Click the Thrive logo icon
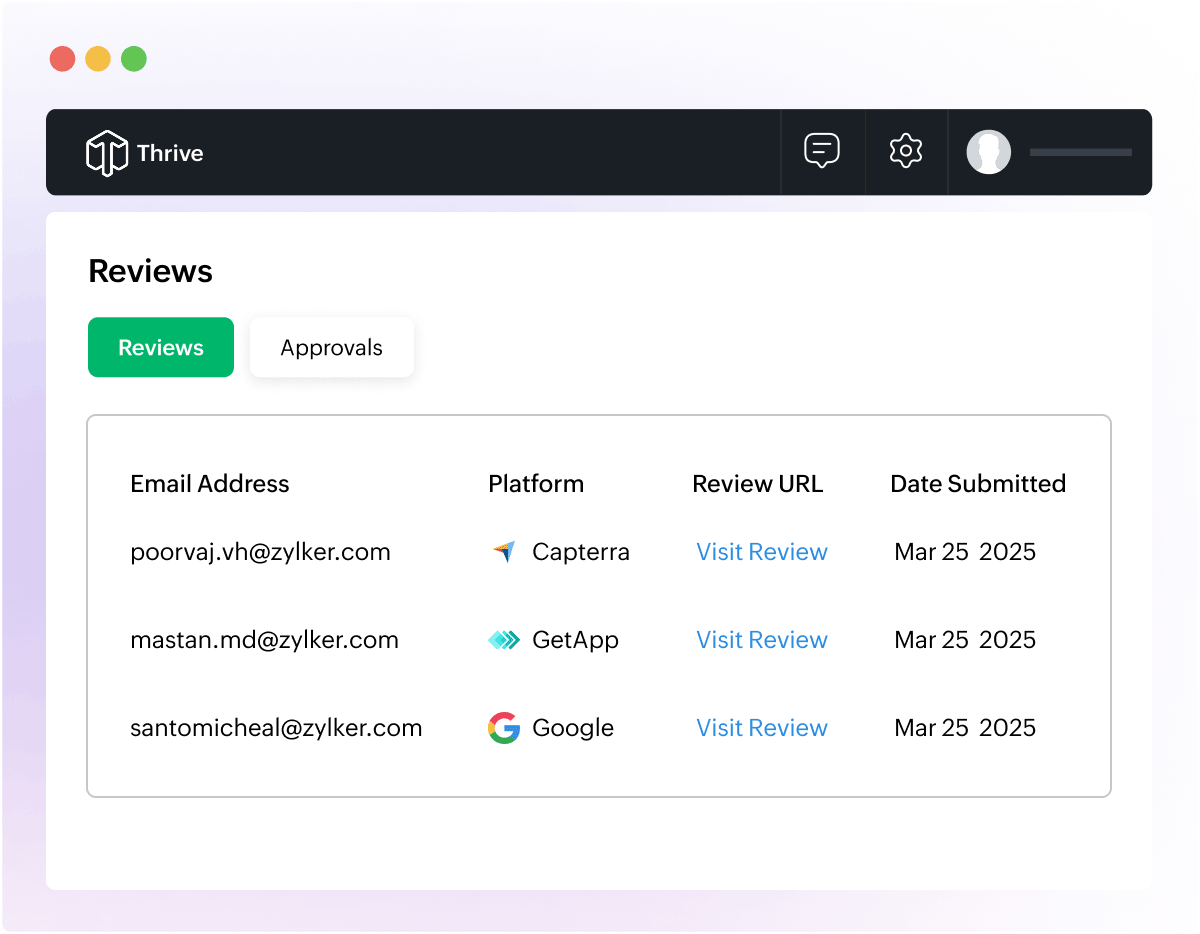Viewport: 1200px width, 934px height. (x=106, y=152)
